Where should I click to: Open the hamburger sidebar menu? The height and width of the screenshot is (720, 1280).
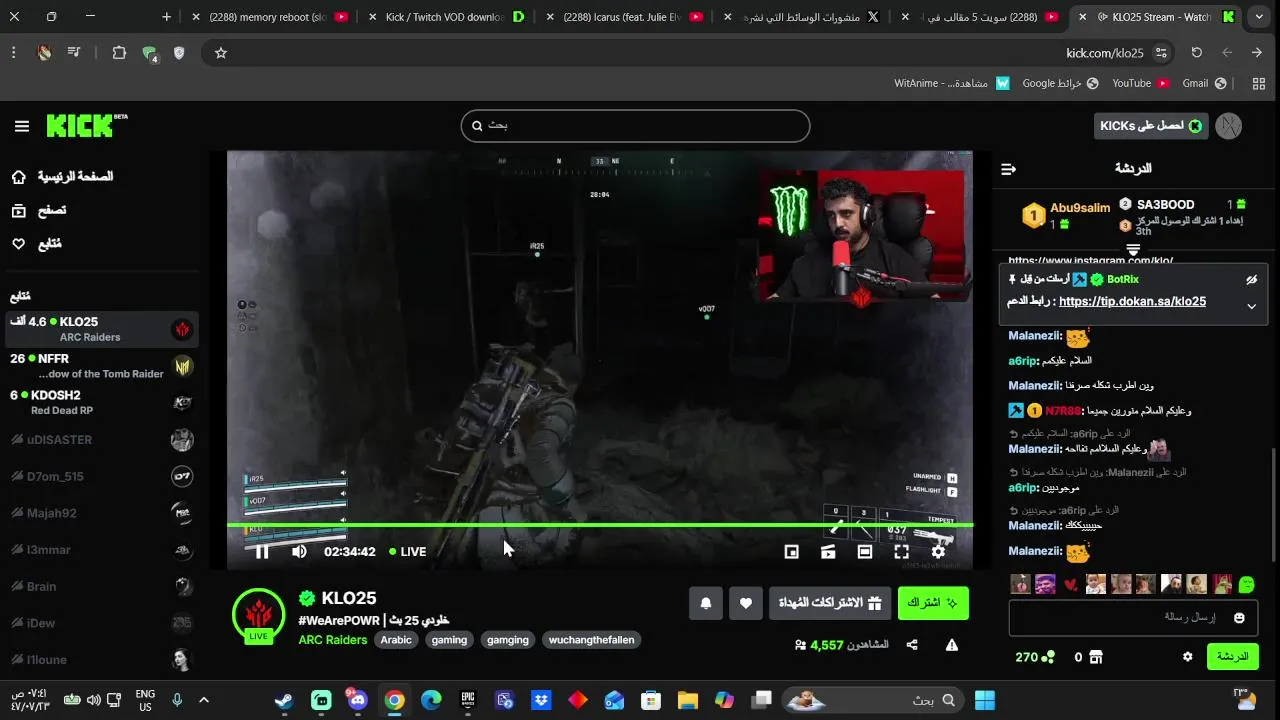pyautogui.click(x=22, y=126)
